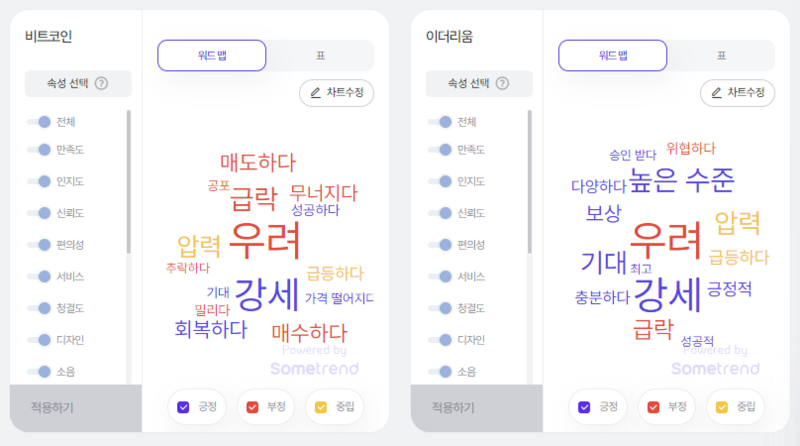The height and width of the screenshot is (446, 800).
Task: Click help icon beside 속성 선택 in 이더리움 panel
Action: click(x=503, y=83)
